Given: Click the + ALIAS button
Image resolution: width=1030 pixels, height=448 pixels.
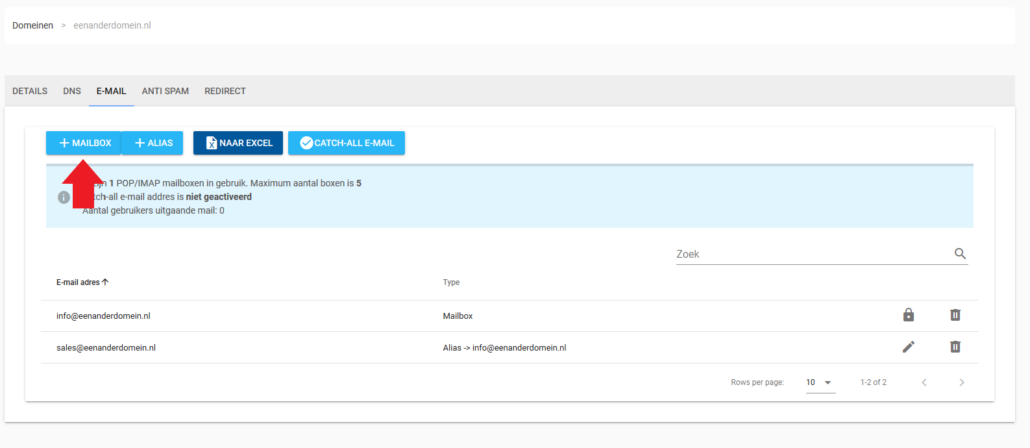Looking at the screenshot, I should click(x=153, y=143).
